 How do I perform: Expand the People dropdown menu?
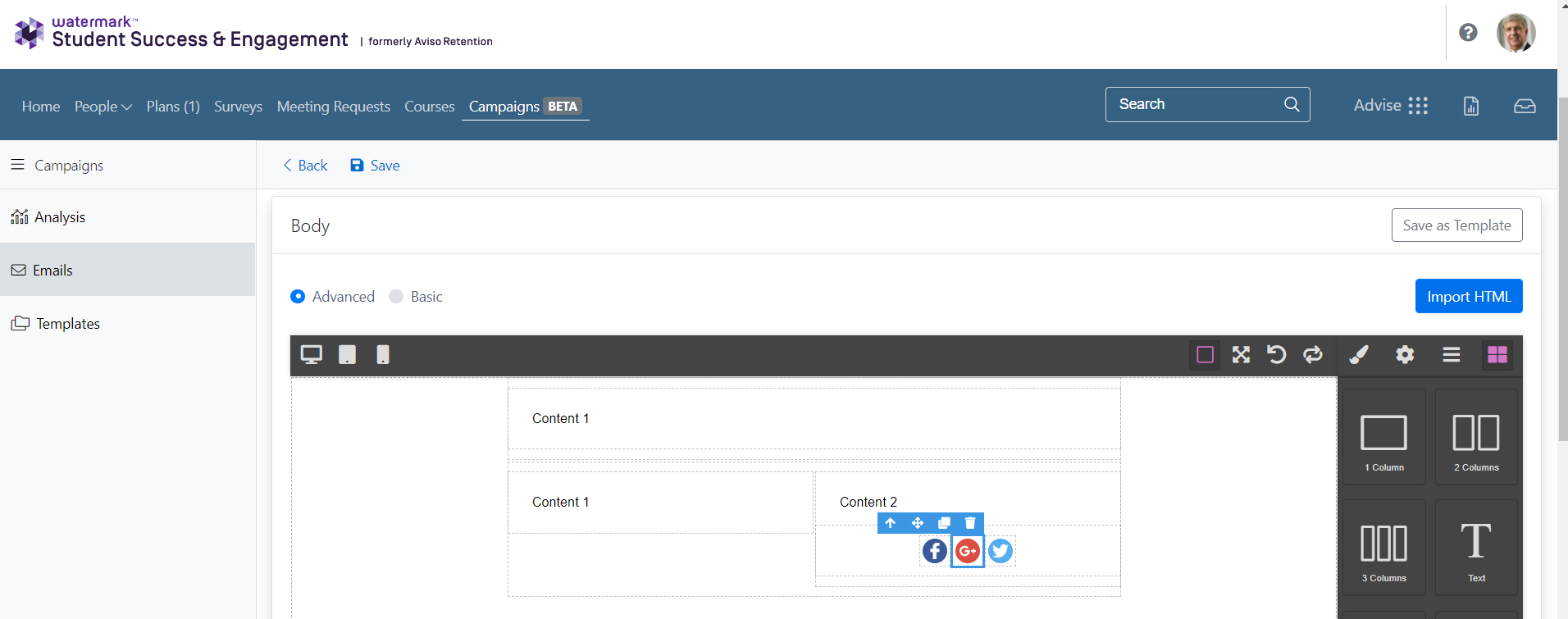coord(103,107)
